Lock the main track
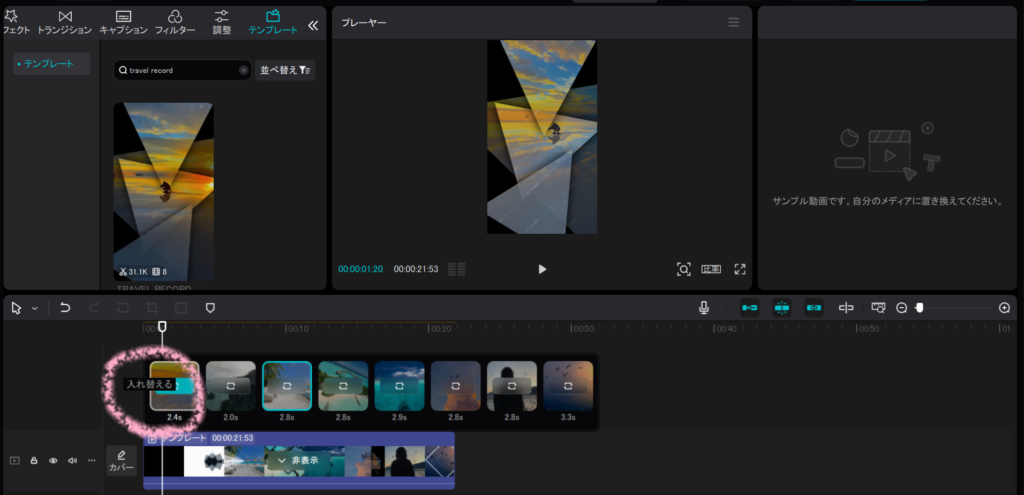This screenshot has width=1024, height=495. (x=34, y=460)
